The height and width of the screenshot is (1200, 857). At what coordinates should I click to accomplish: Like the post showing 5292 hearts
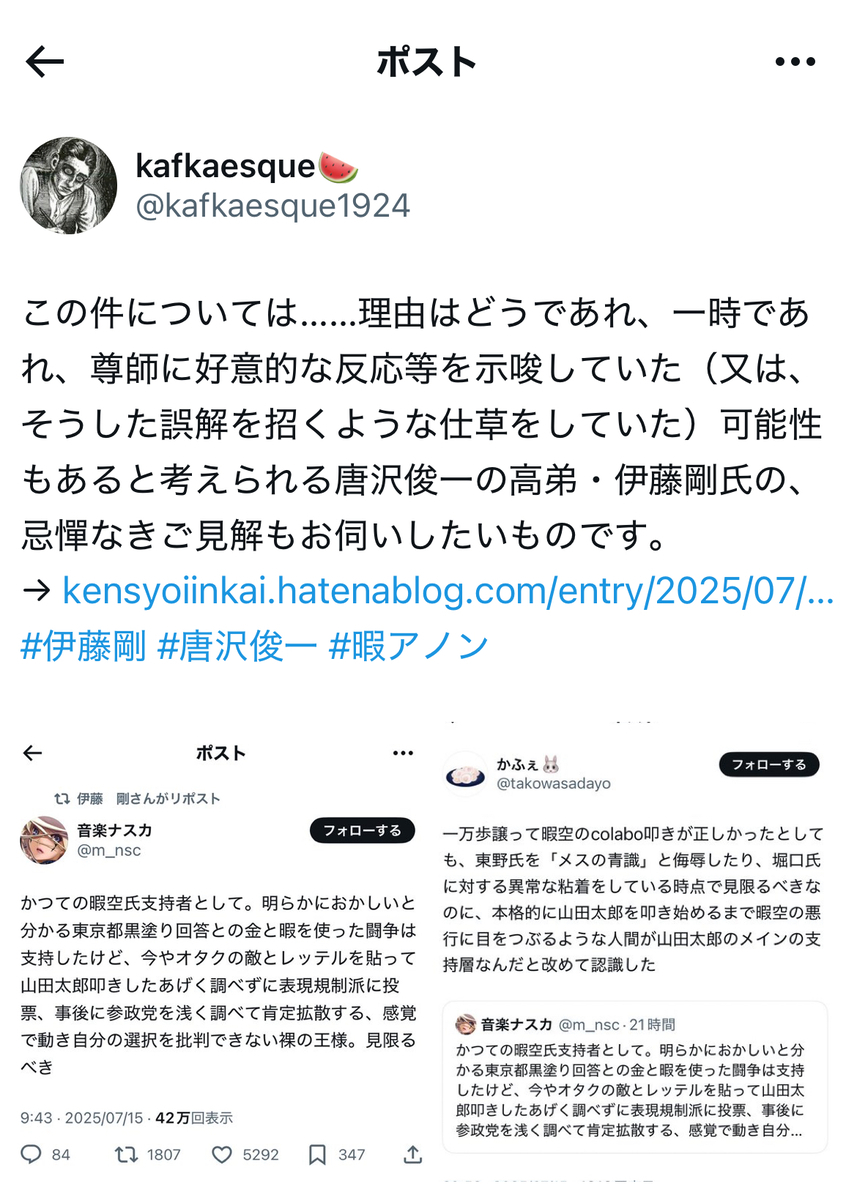(245, 1154)
